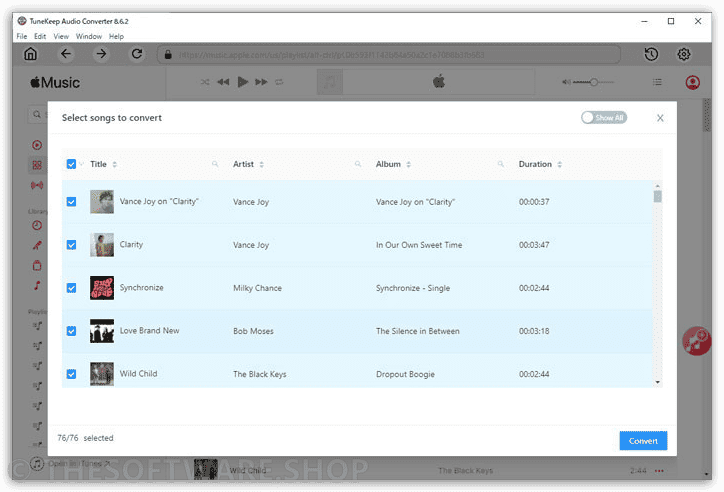Open Recently Added clock icon in Library

pos(37,225)
